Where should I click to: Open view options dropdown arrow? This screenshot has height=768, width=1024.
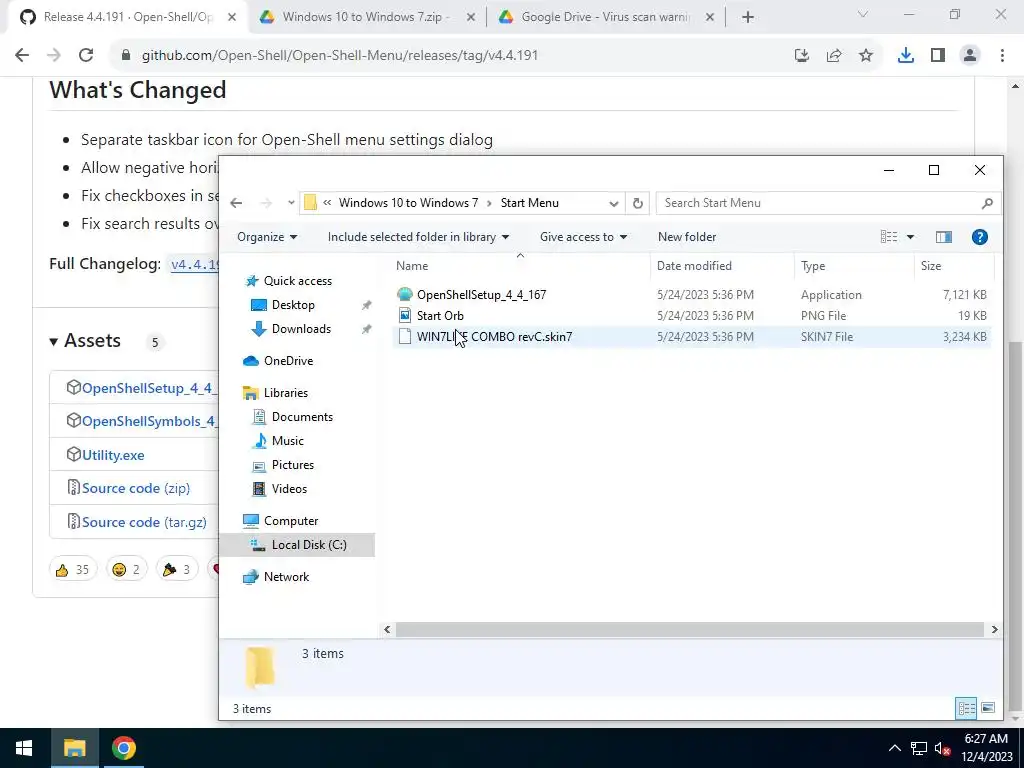pos(910,237)
